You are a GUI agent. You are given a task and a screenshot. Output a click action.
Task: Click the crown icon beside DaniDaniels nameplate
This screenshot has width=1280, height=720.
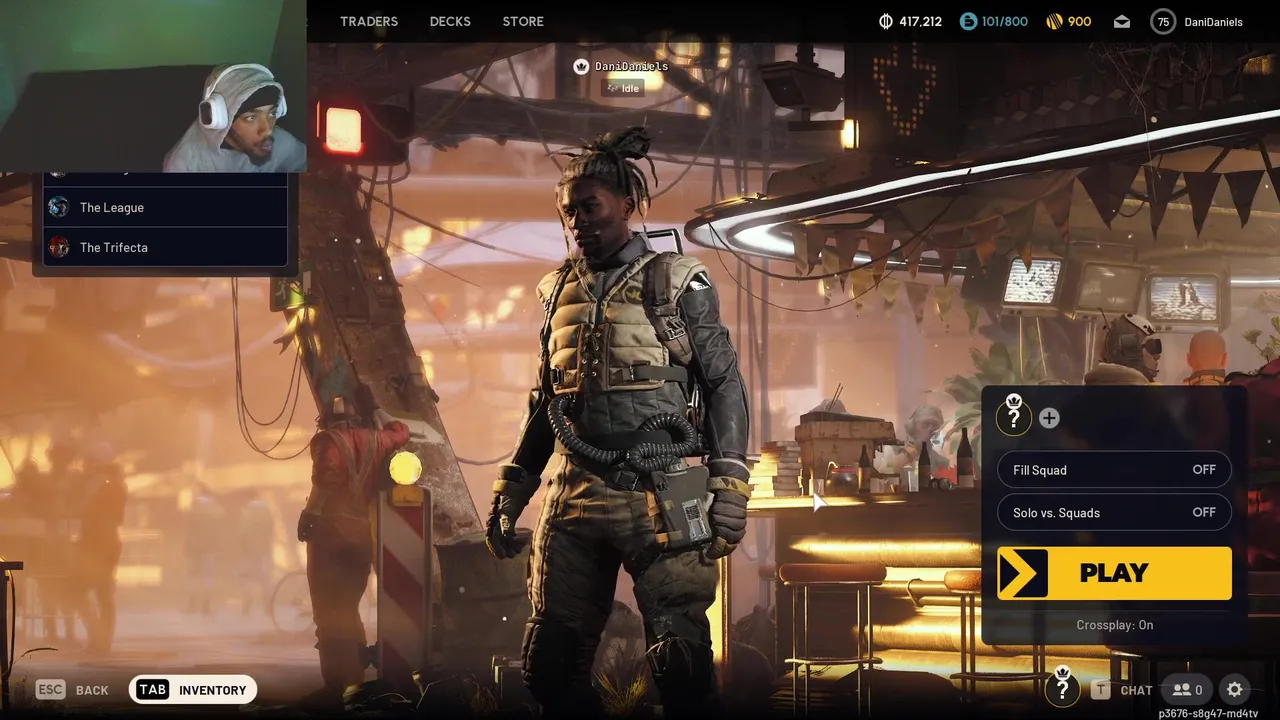581,66
